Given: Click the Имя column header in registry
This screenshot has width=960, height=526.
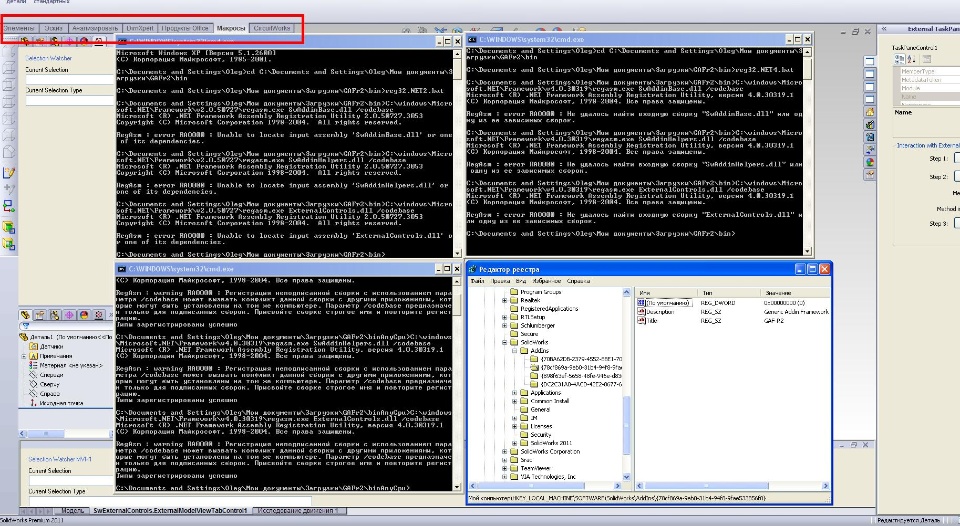Looking at the screenshot, I should (667, 293).
